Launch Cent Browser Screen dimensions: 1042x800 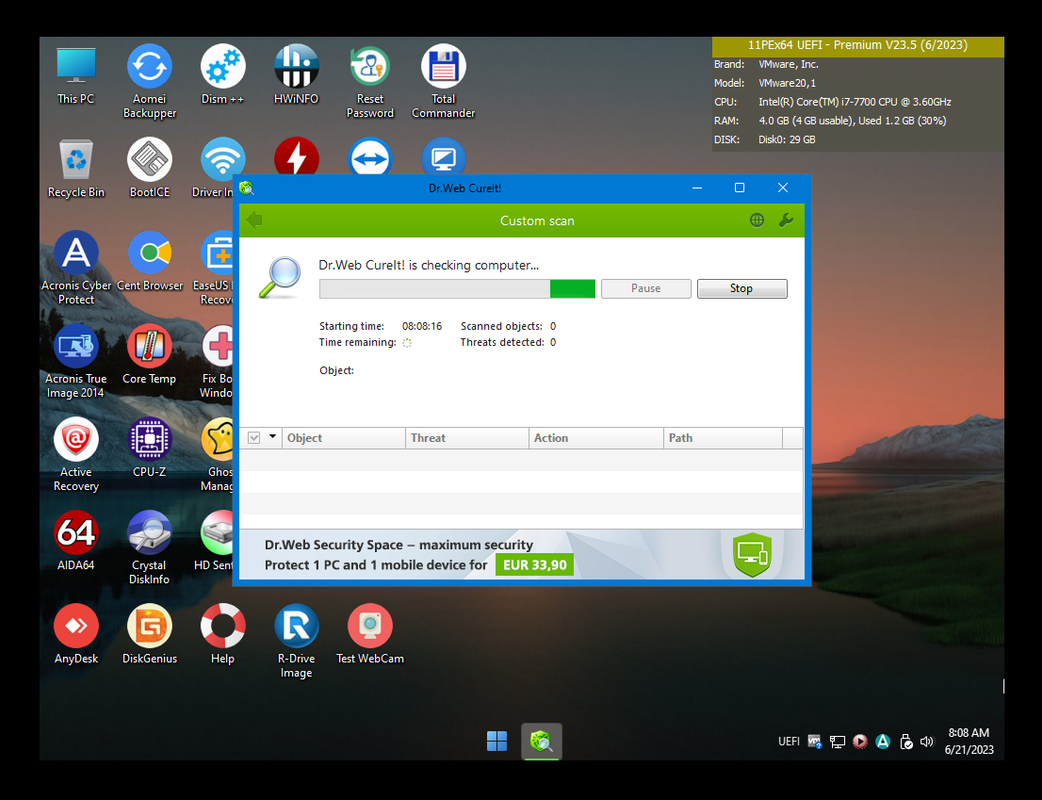150,262
